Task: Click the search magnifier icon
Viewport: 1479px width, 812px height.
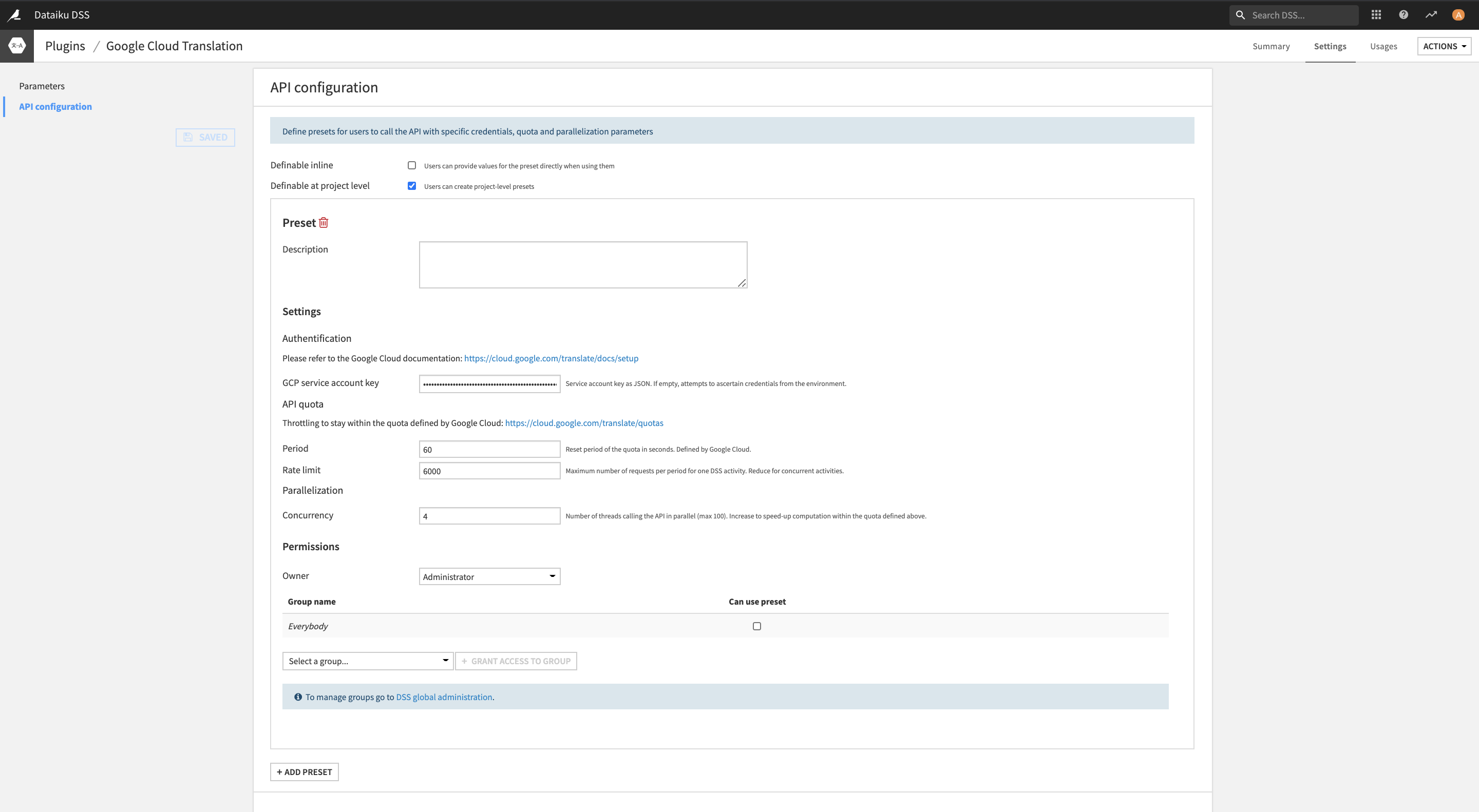Action: tap(1240, 15)
